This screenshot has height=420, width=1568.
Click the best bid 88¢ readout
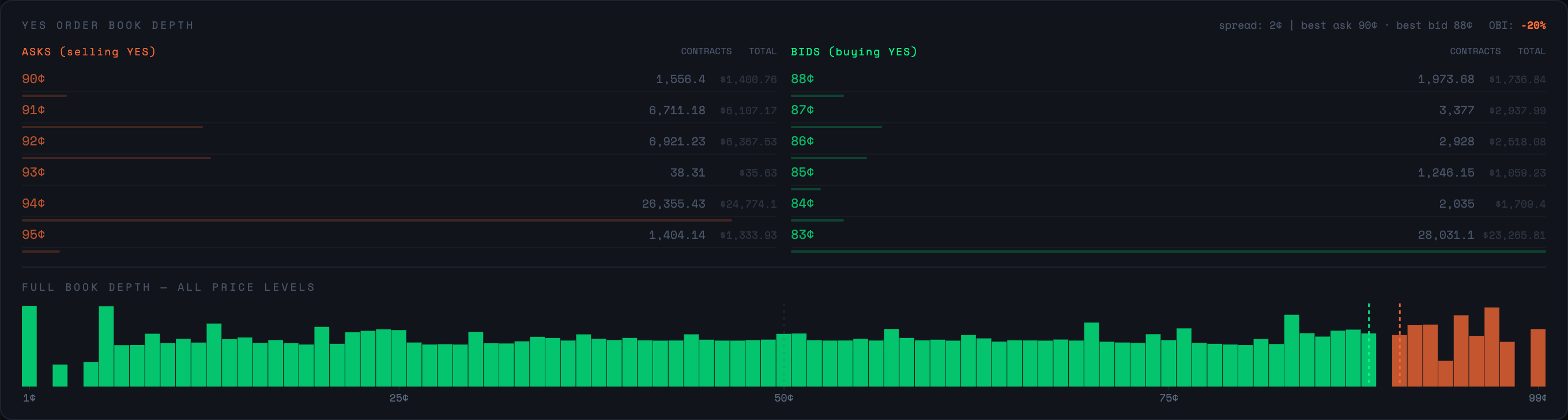[x=1434, y=25]
